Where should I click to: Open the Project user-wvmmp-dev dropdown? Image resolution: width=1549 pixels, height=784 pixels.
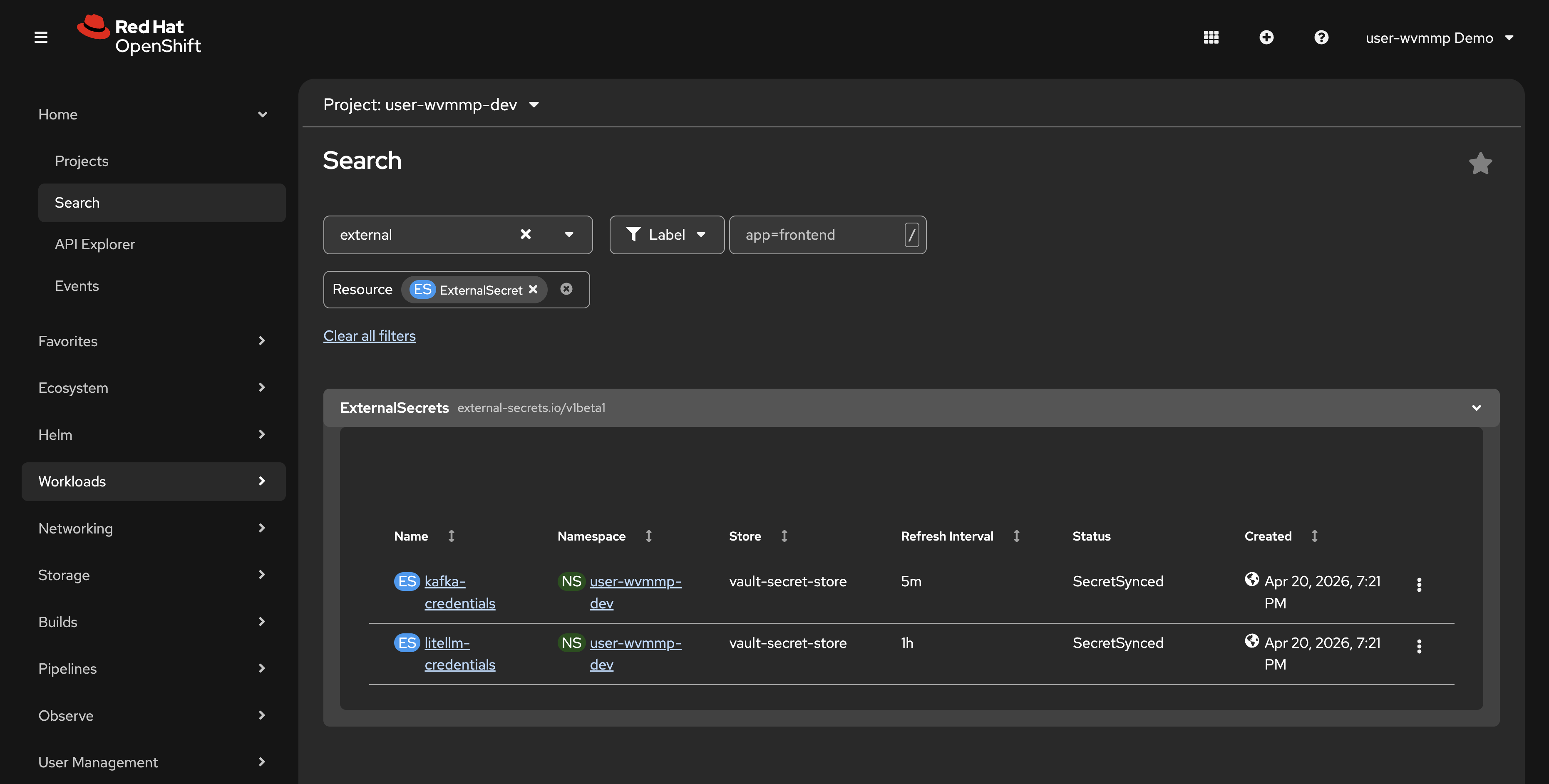point(431,104)
